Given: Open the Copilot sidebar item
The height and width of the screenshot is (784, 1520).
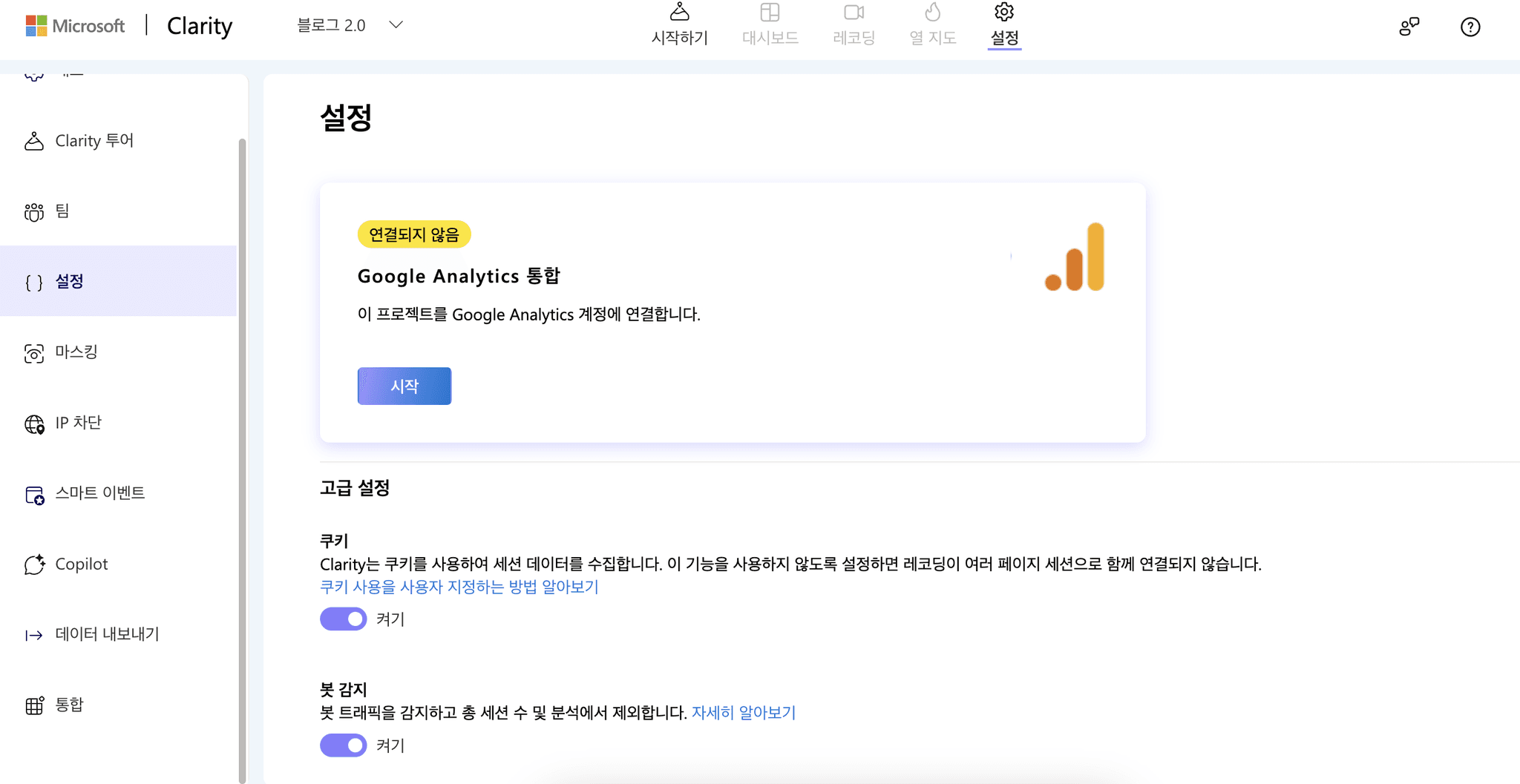Looking at the screenshot, I should pyautogui.click(x=119, y=564).
